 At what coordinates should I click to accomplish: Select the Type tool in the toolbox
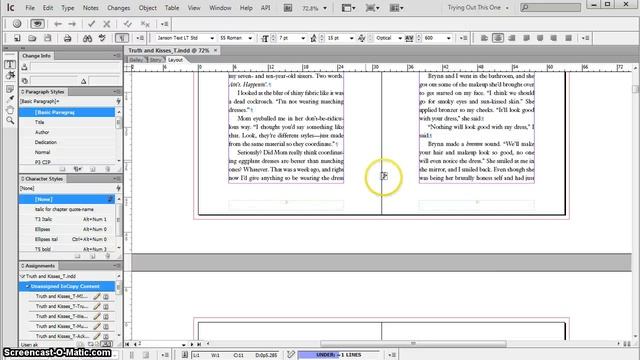pos(10,64)
